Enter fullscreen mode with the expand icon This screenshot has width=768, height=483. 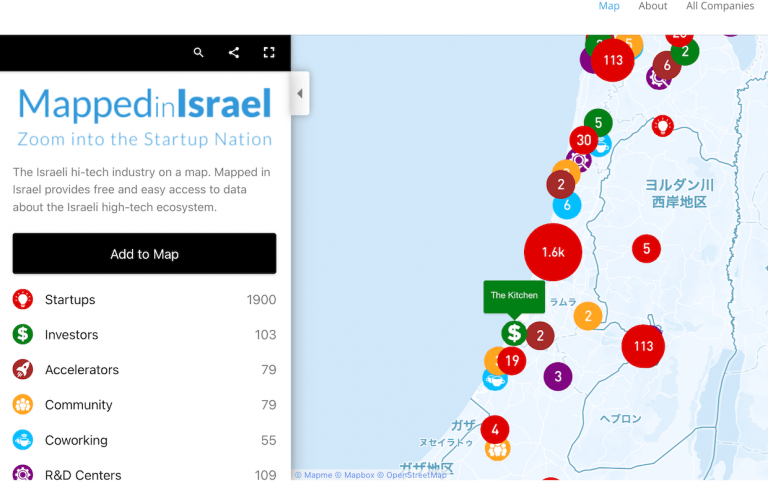coord(268,53)
